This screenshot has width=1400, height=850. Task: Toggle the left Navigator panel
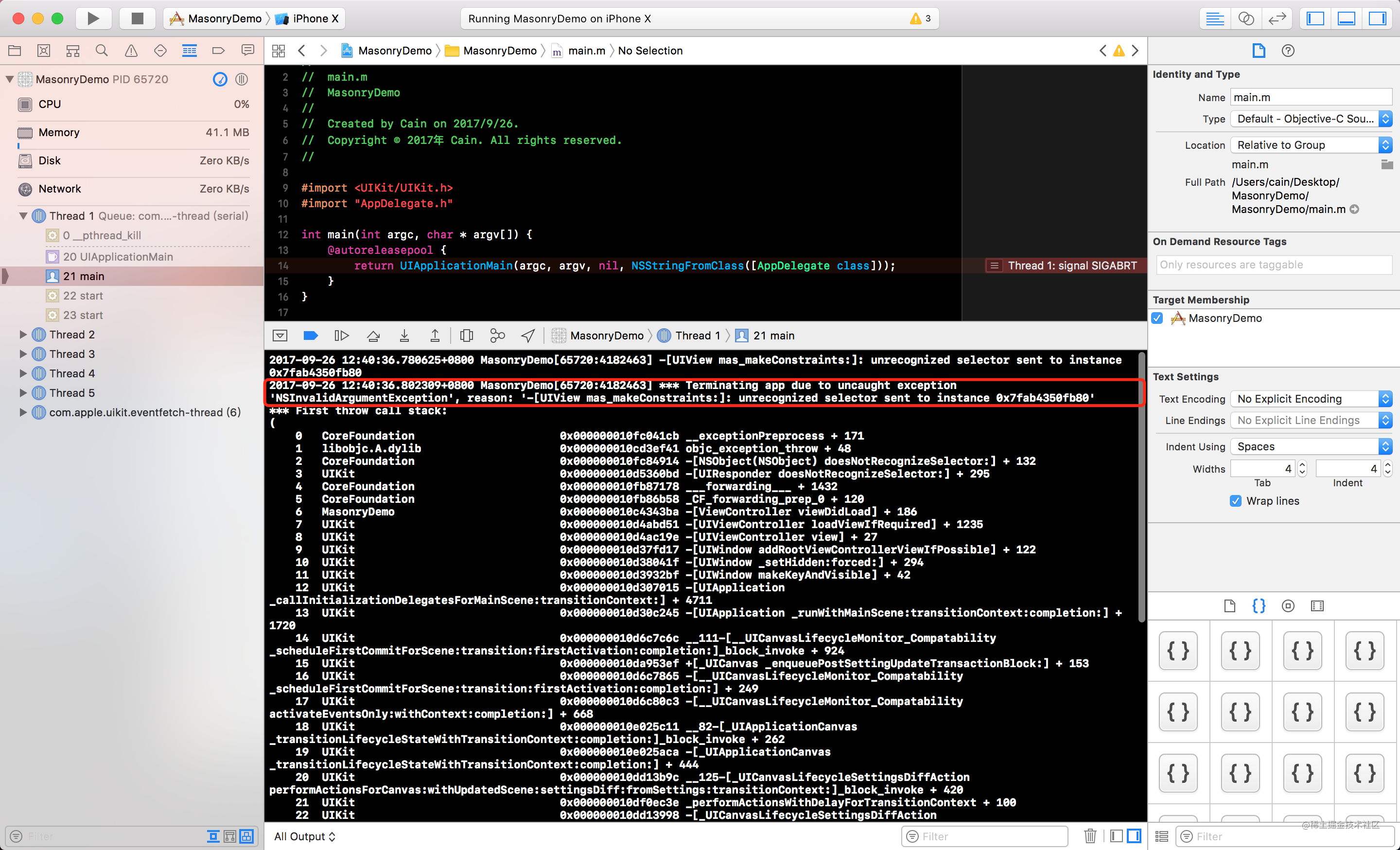pos(1315,18)
